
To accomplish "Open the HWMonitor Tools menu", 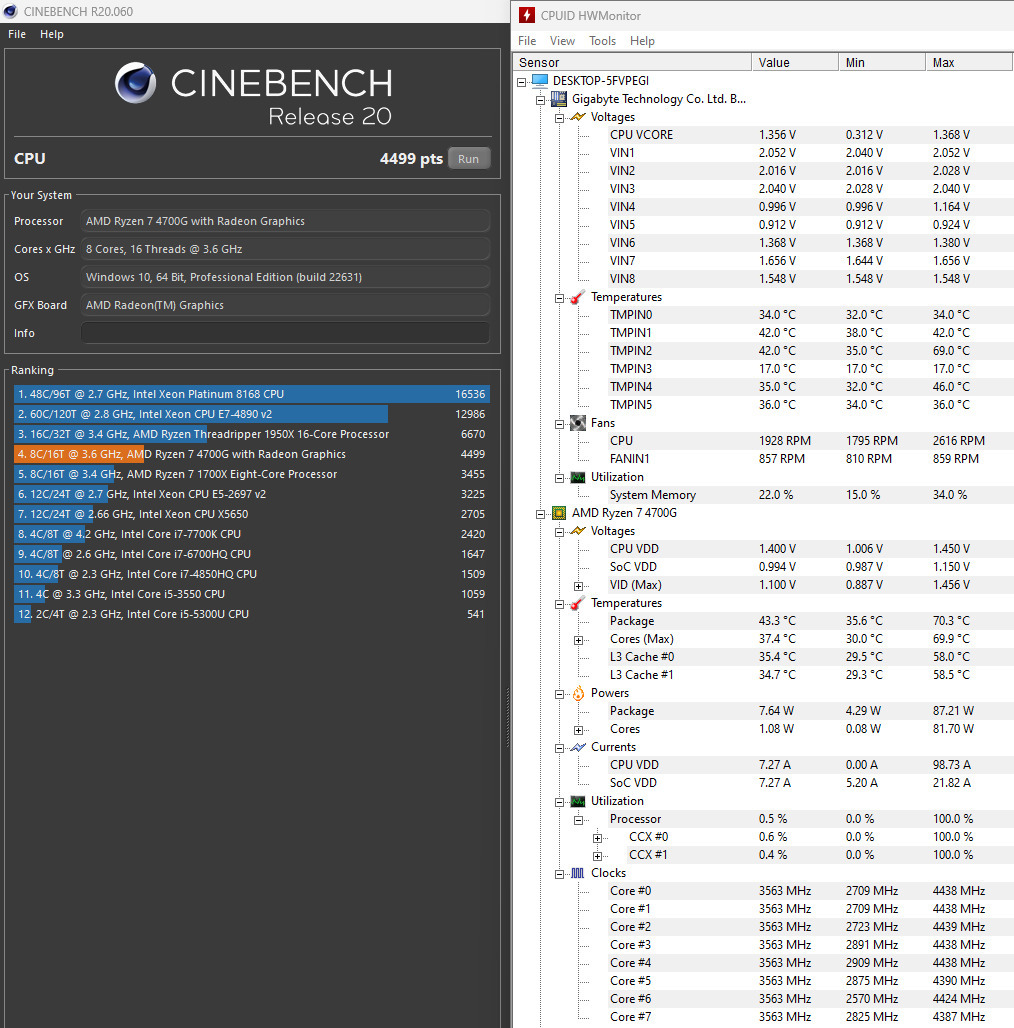I will click(602, 41).
